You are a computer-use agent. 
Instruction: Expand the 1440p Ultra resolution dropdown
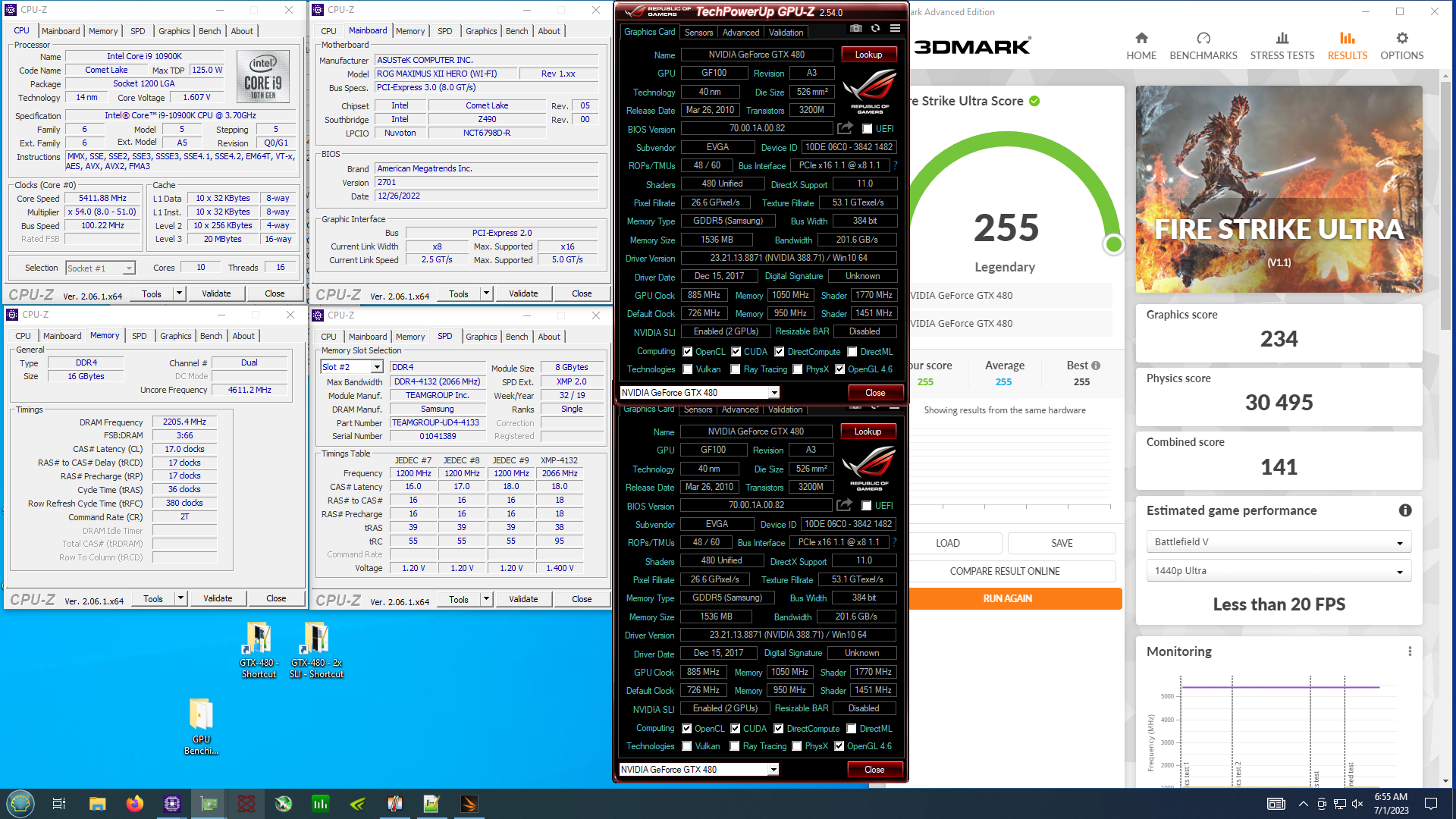coord(1279,571)
